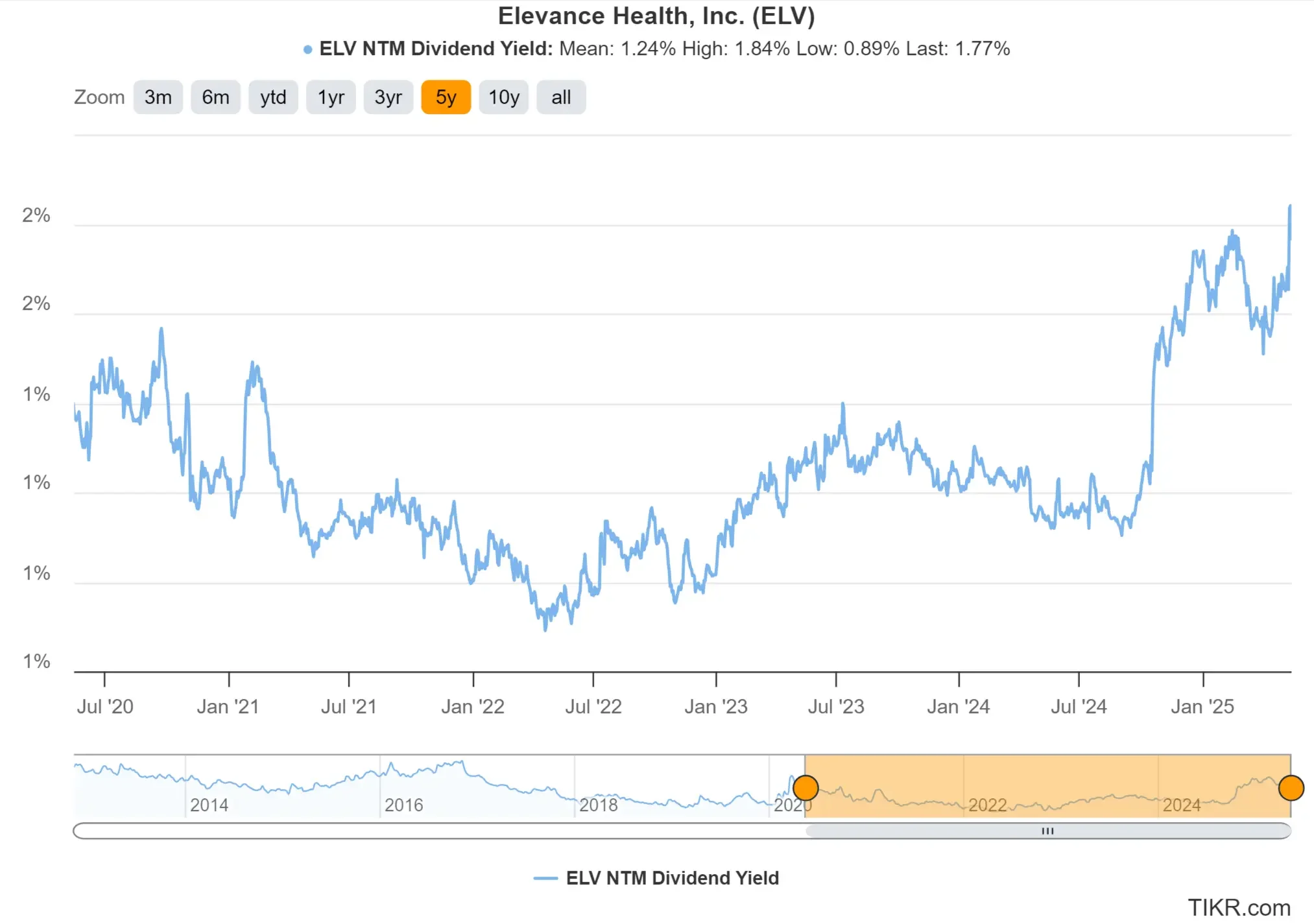Select the ytd zoom button
This screenshot has width=1314, height=924.
coord(273,97)
